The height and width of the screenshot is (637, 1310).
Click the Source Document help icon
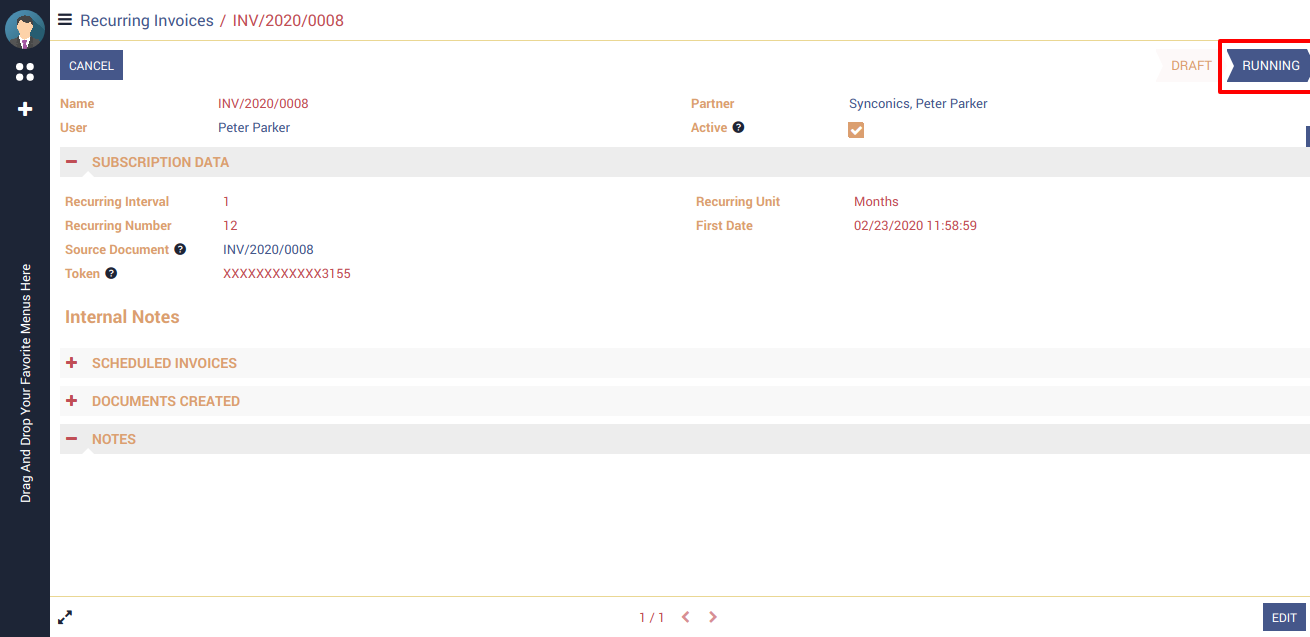(x=180, y=249)
